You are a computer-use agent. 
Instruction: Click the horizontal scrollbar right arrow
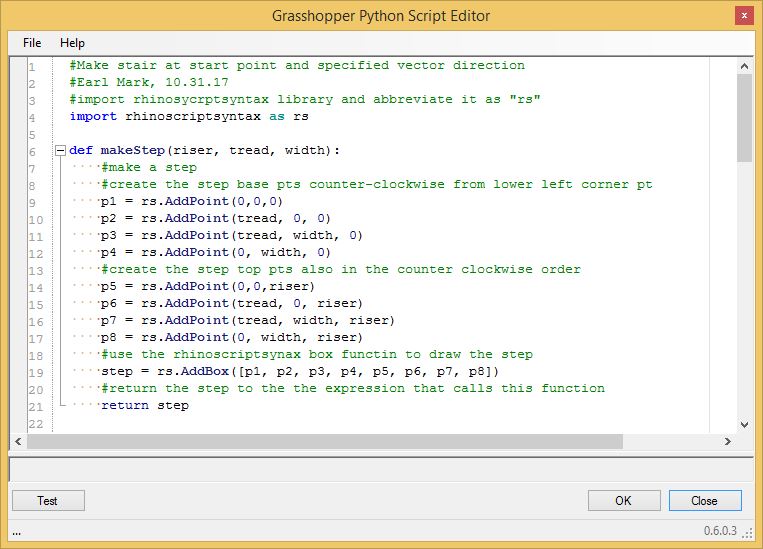coord(727,441)
